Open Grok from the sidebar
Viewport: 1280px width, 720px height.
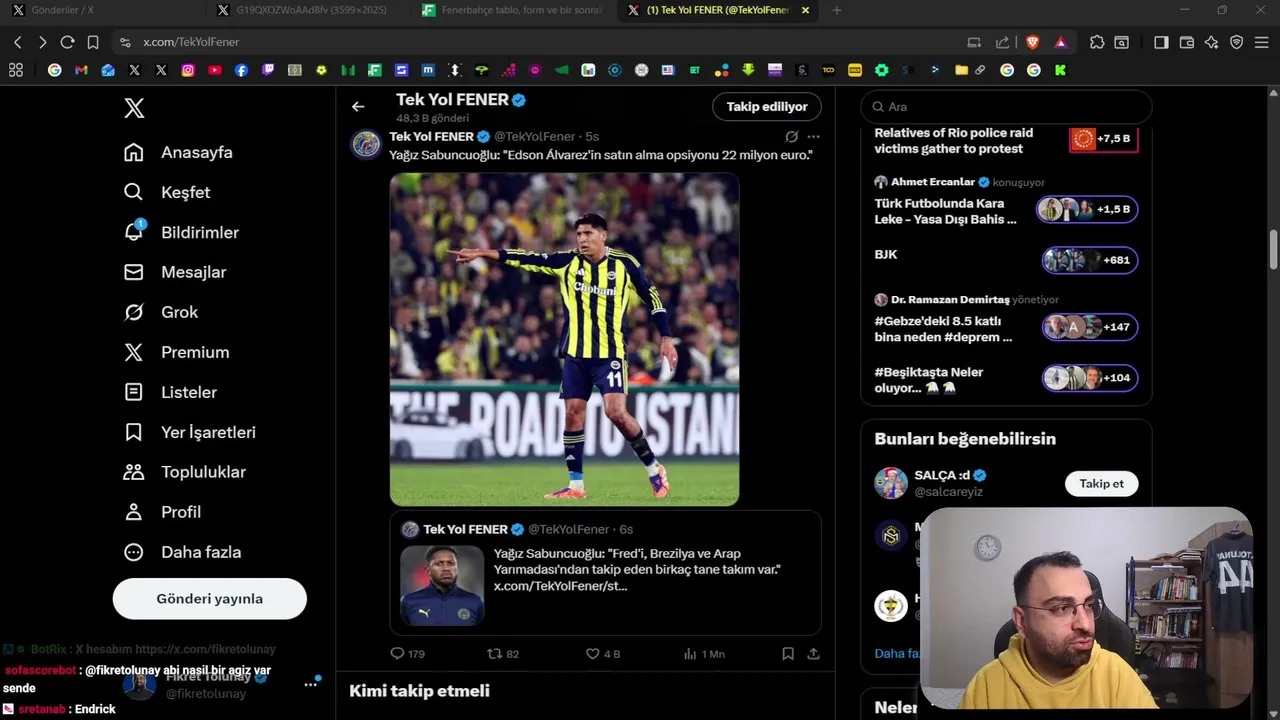(x=161, y=312)
